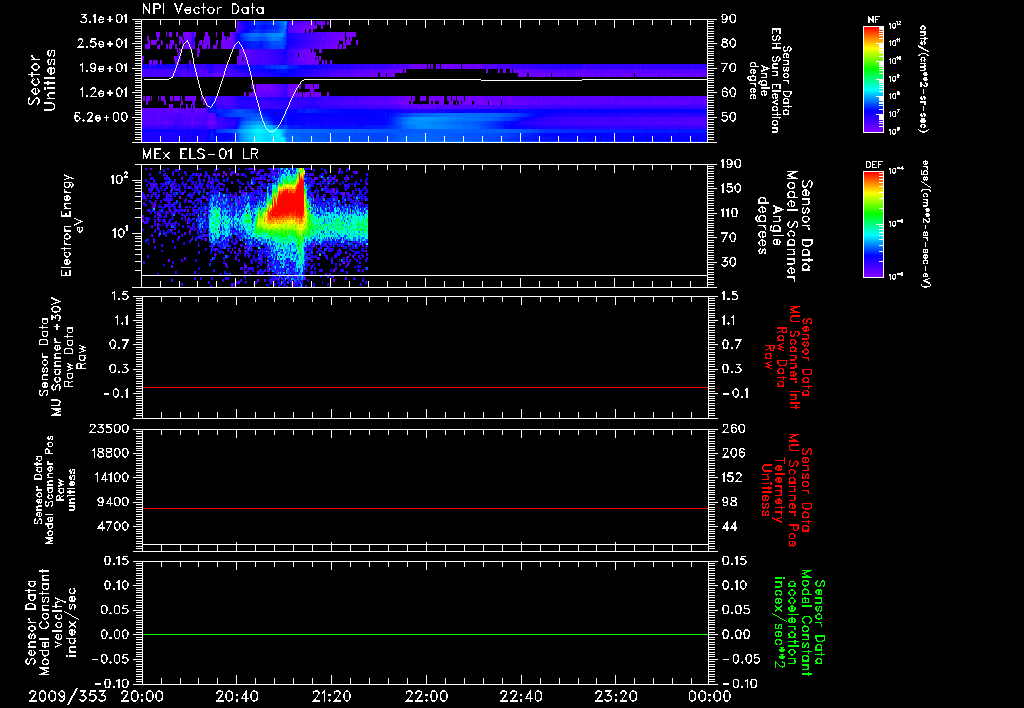Click the horizontal red line in the MU Scanner +30V panel
This screenshot has height=708, width=1024.
(x=425, y=387)
